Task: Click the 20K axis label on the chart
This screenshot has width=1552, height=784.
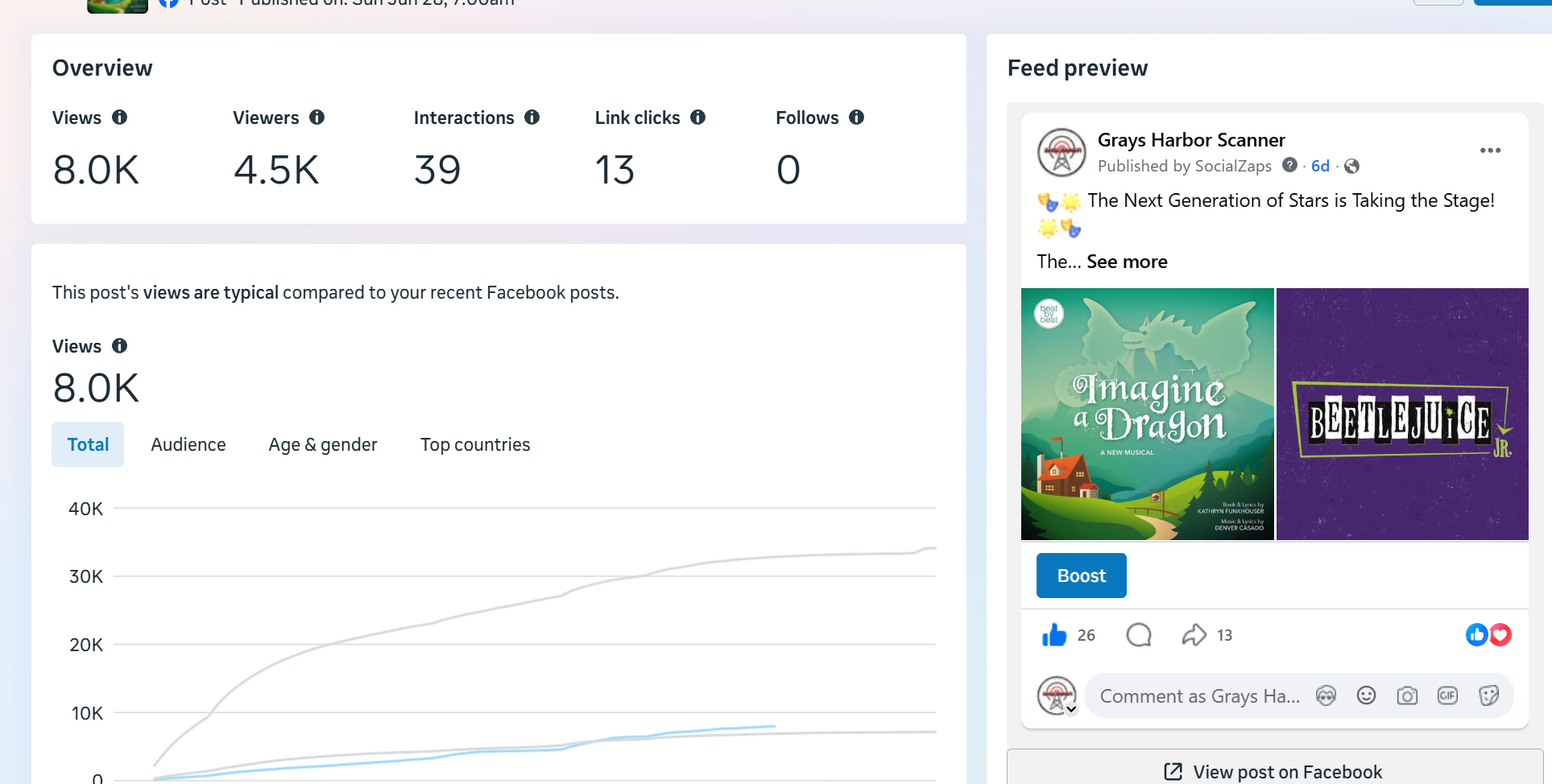Action: click(x=86, y=645)
